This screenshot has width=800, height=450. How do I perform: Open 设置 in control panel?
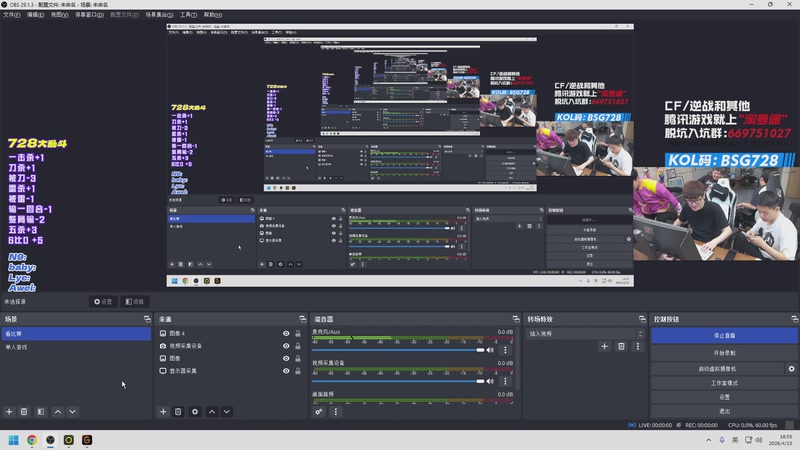tap(724, 397)
